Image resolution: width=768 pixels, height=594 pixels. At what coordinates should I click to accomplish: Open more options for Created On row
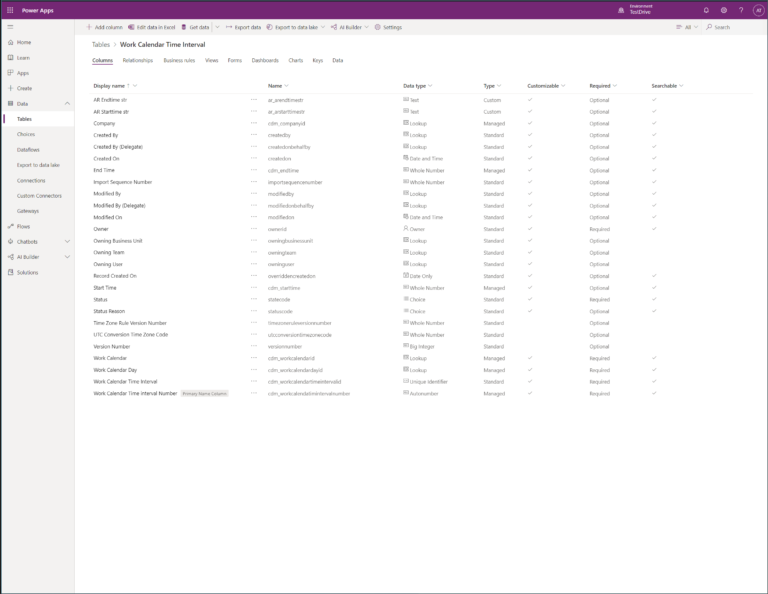tap(254, 159)
